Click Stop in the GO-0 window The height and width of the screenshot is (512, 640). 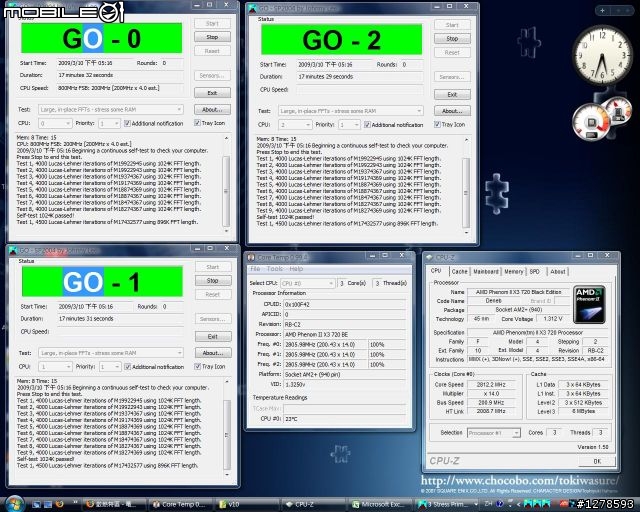(x=212, y=37)
